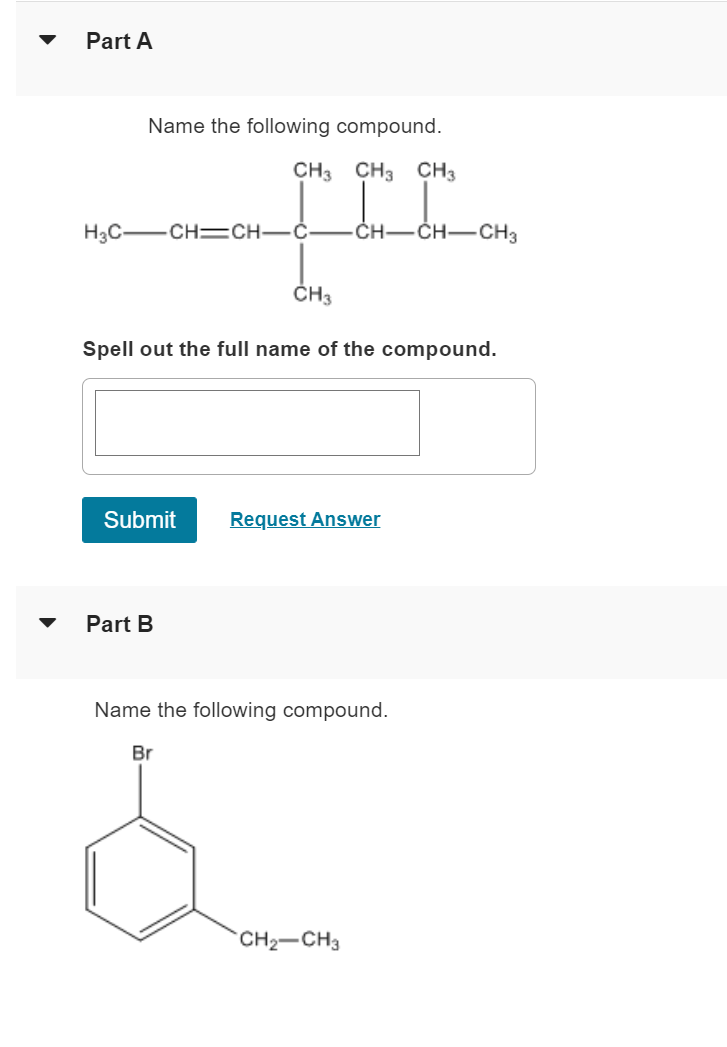This screenshot has height=1047, width=727.
Task: Select the compound structure diagram in Part A
Action: [x=300, y=230]
